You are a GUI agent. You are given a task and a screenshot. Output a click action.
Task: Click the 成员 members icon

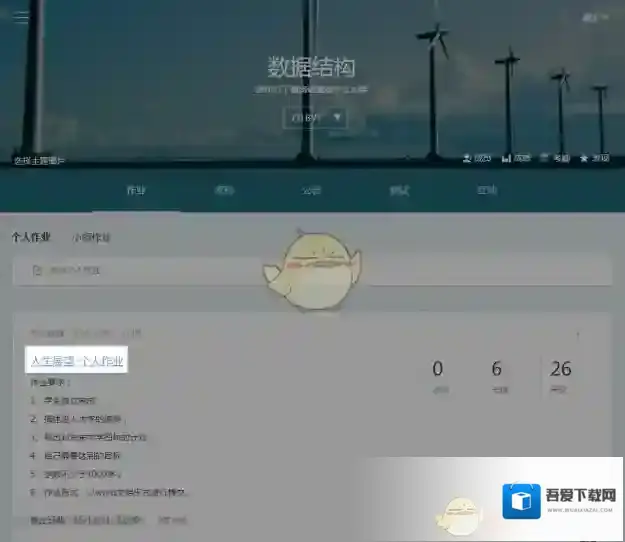point(477,159)
